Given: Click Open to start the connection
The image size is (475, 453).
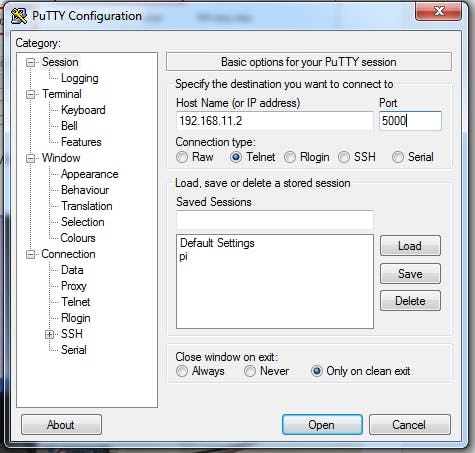Looking at the screenshot, I should 322,425.
